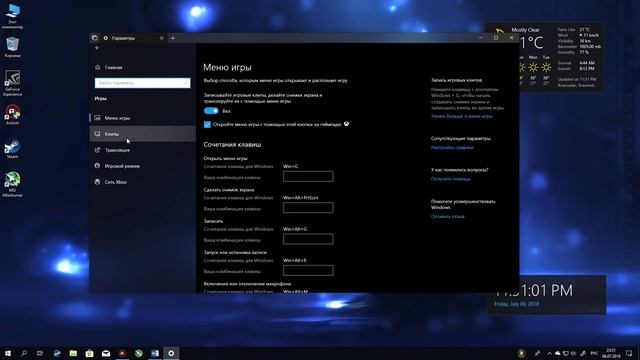Click the Клипы sidebar icon
The width and height of the screenshot is (640, 360).
click(98, 134)
